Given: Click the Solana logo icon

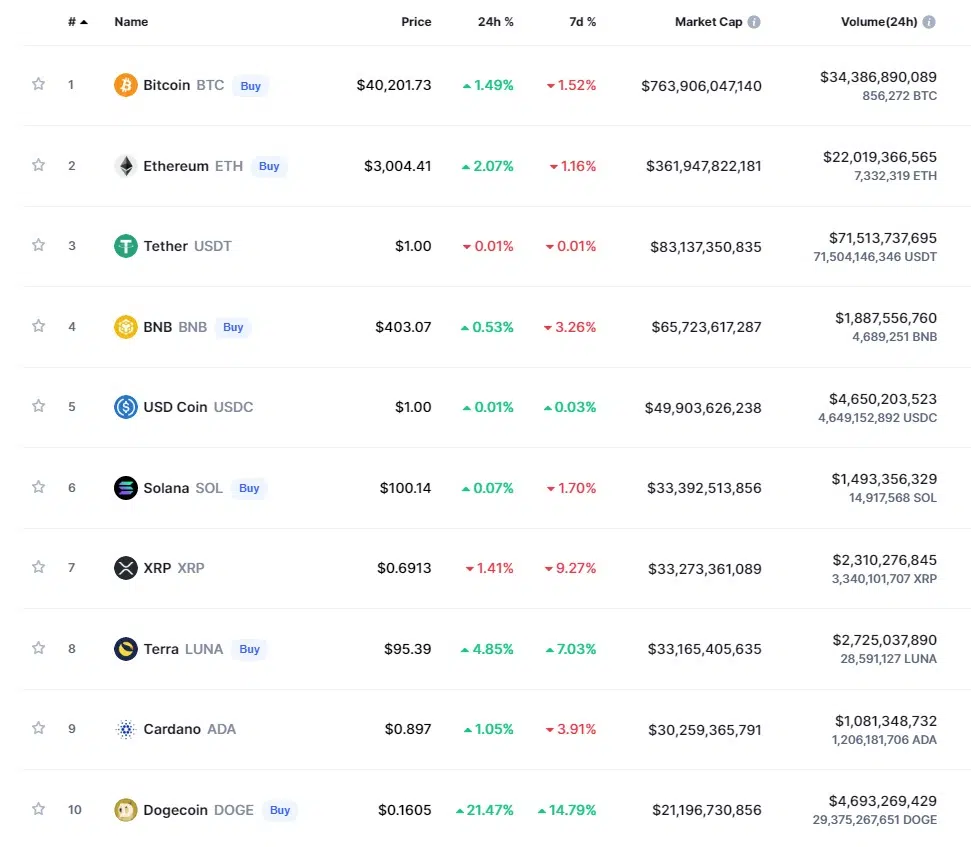Looking at the screenshot, I should (x=125, y=488).
